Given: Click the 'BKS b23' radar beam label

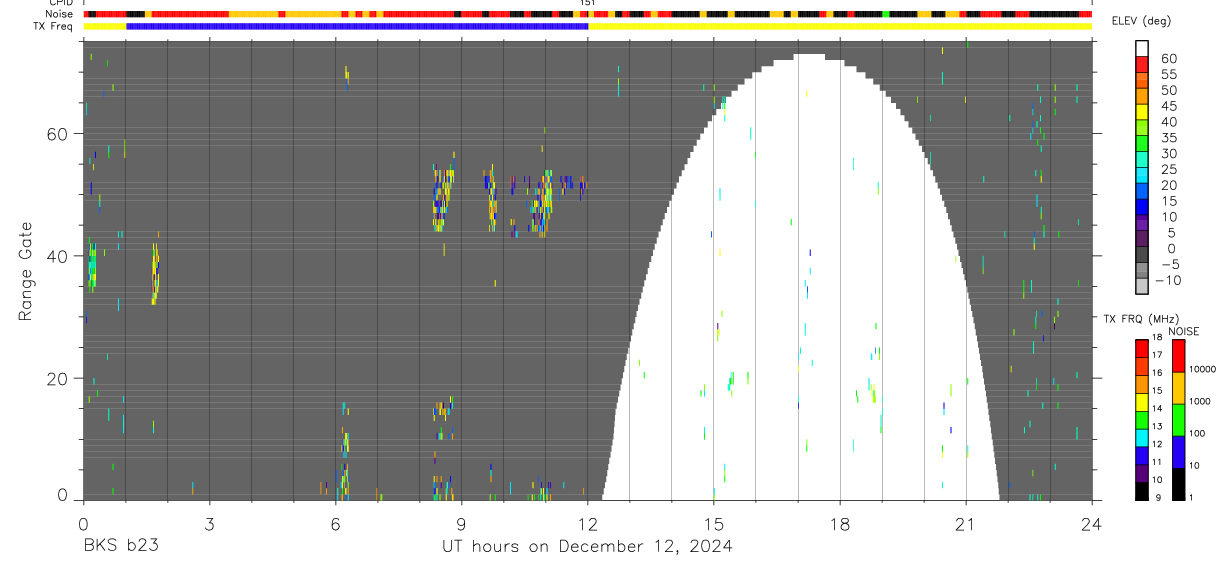Looking at the screenshot, I should (x=120, y=546).
